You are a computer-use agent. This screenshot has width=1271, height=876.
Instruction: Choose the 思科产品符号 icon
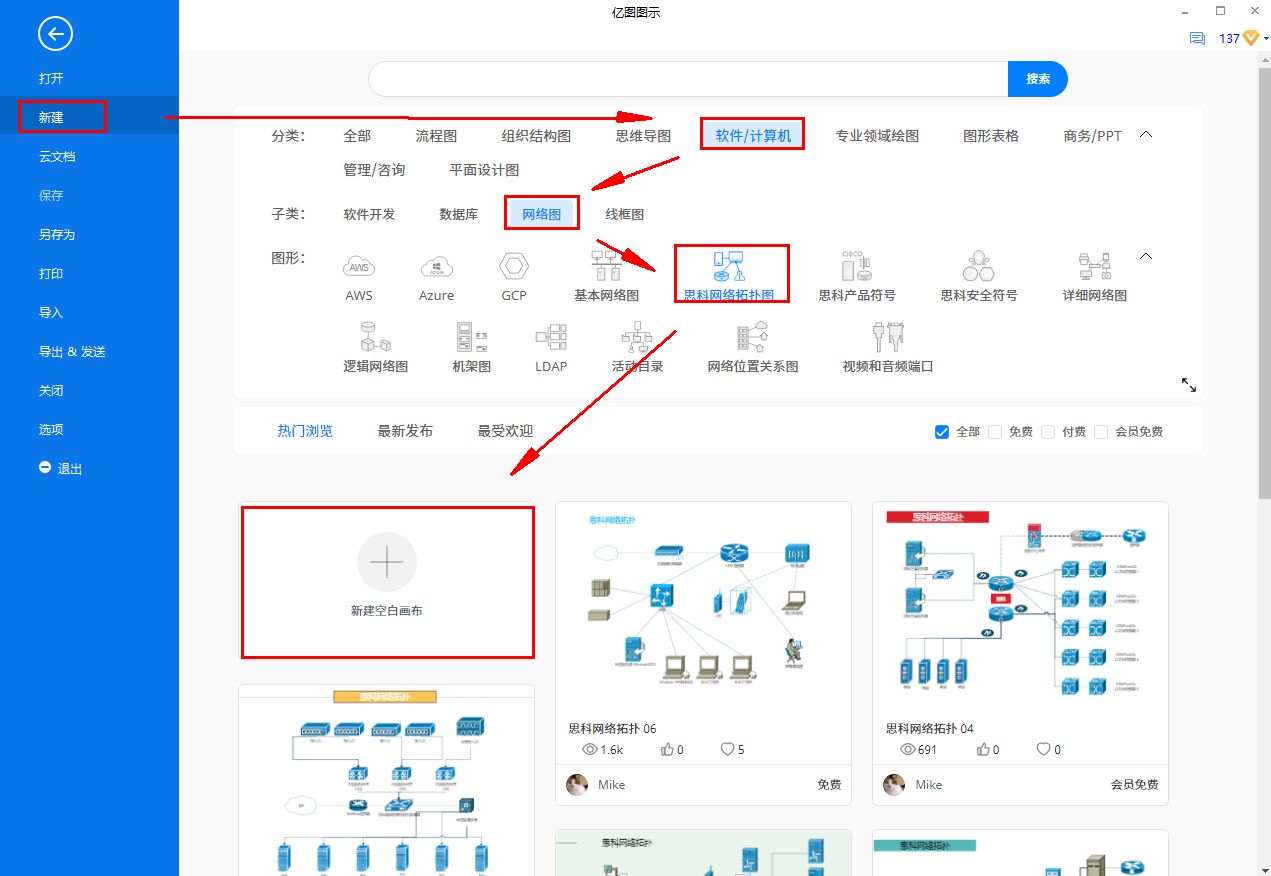click(x=857, y=266)
